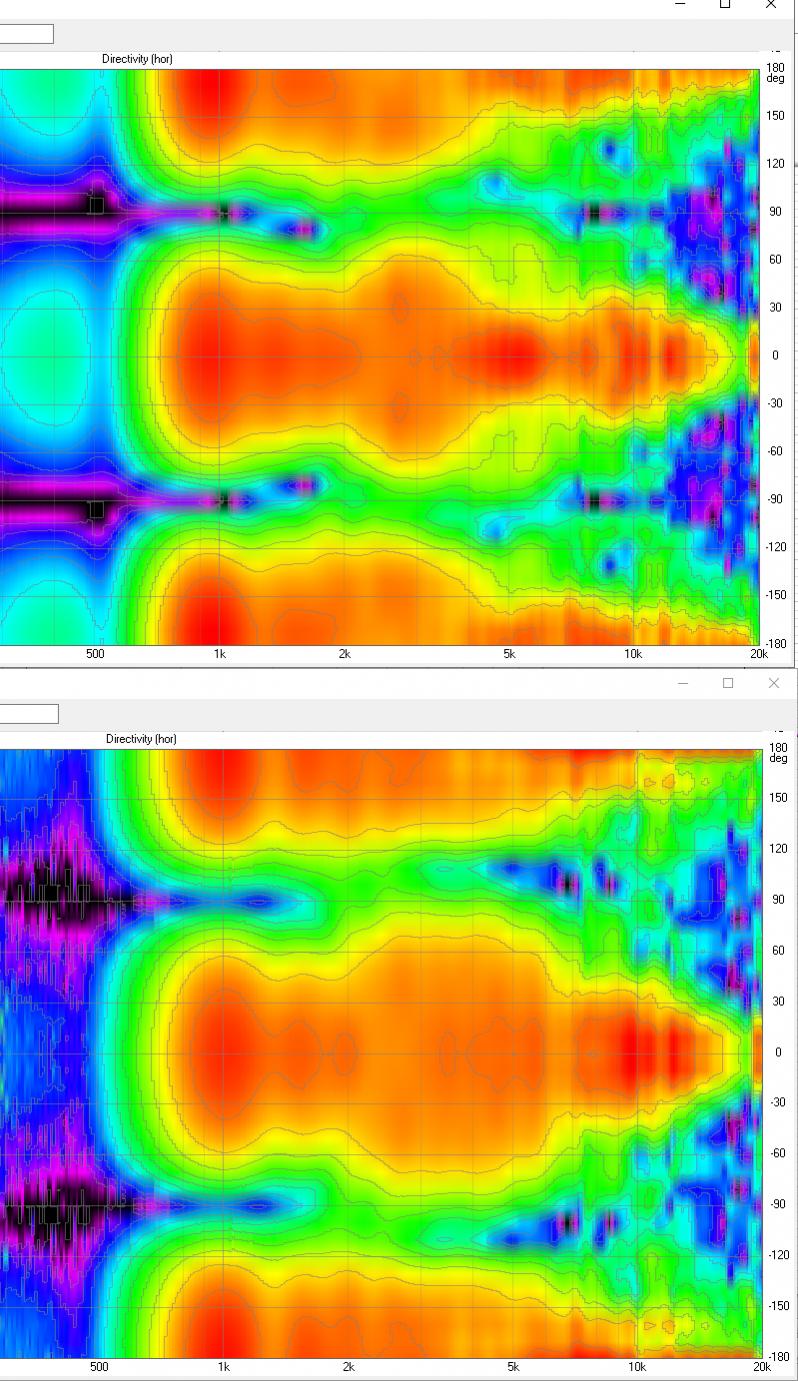Click the -120 degree label on the lower plot
Viewport: 798px width, 1381px height.
(780, 1254)
